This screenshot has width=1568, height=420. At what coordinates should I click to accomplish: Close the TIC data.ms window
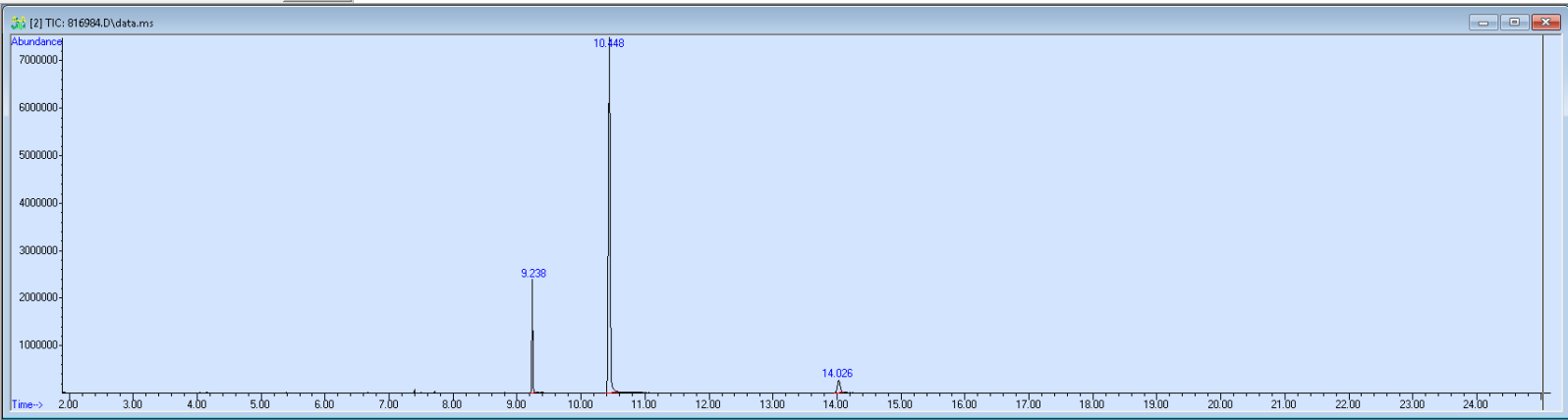(x=1545, y=23)
